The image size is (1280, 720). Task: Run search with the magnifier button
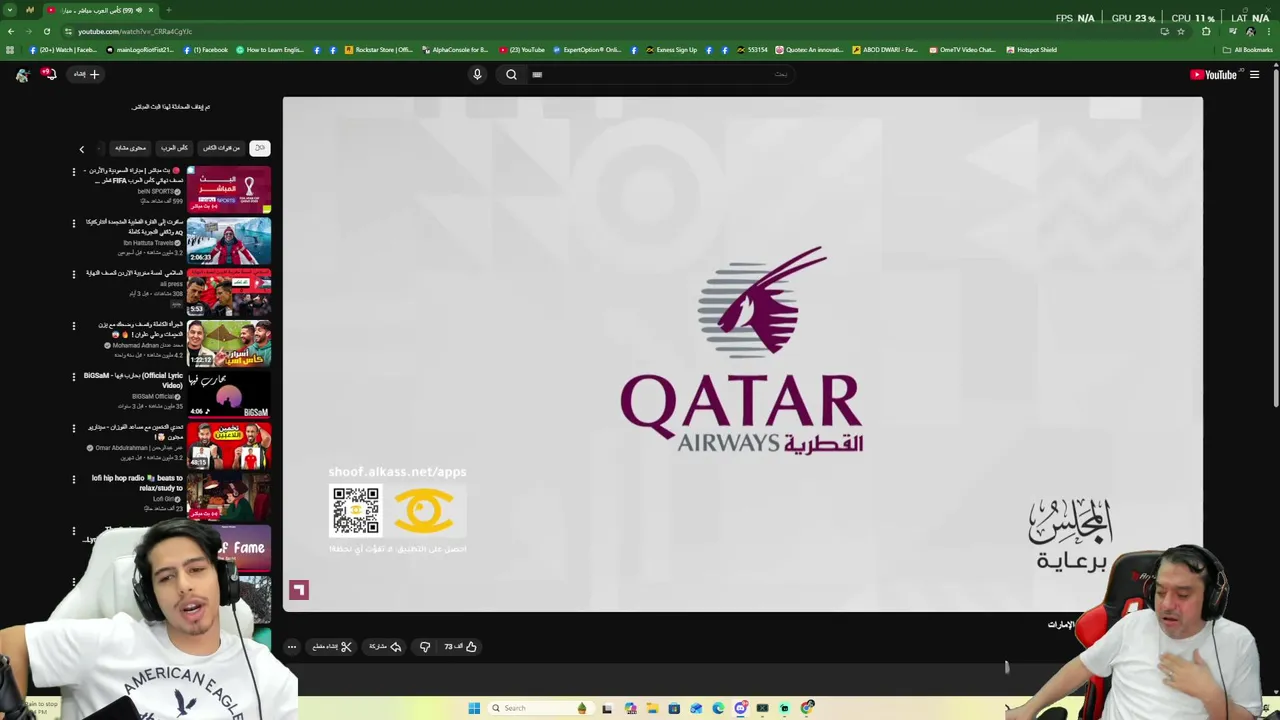[511, 74]
